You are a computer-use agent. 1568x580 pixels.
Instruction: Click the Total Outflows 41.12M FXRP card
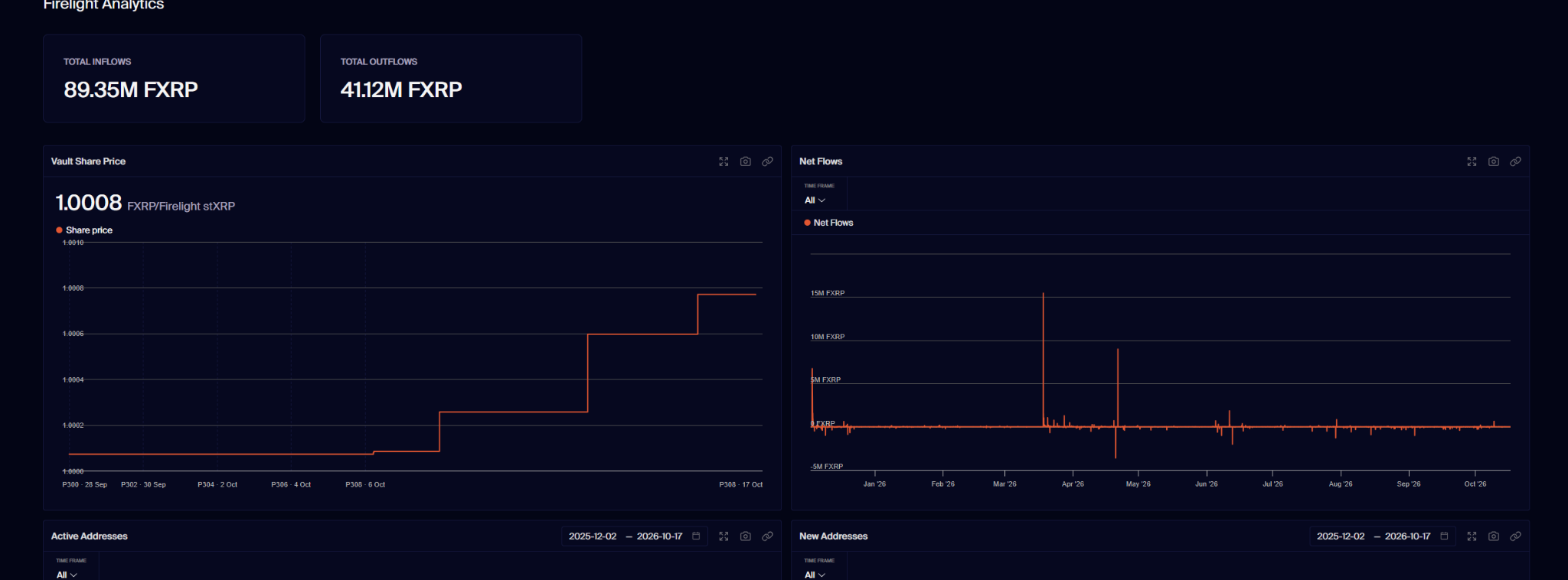point(451,78)
